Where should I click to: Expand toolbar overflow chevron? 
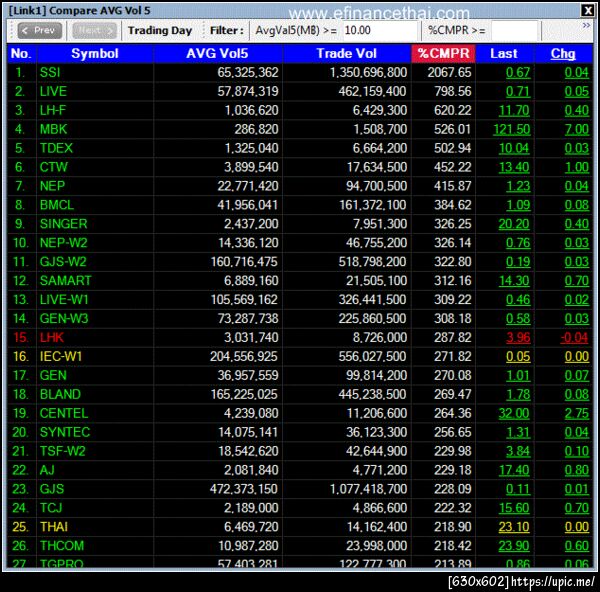586,26
